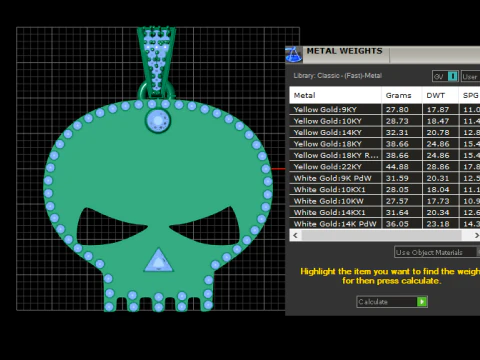Select the White Gold:10KW row
480x360 pixels.
click(x=385, y=201)
